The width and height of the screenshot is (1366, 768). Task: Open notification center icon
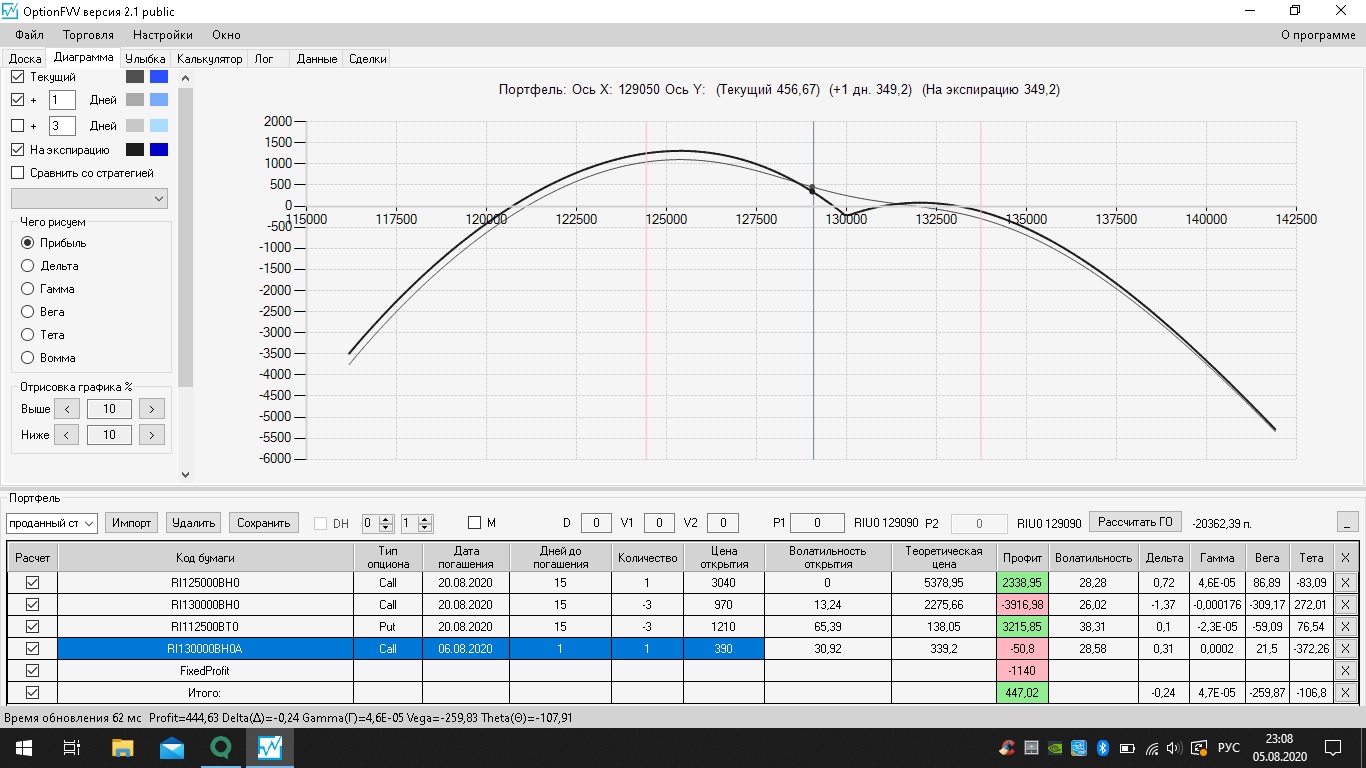[1333, 748]
